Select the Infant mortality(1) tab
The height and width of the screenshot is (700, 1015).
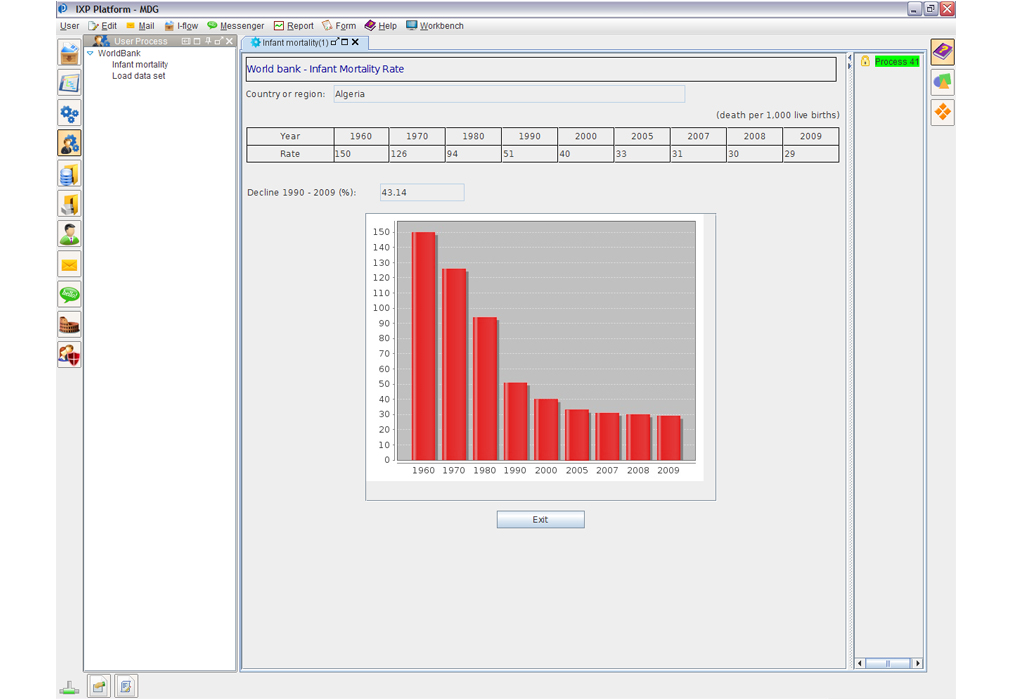295,43
